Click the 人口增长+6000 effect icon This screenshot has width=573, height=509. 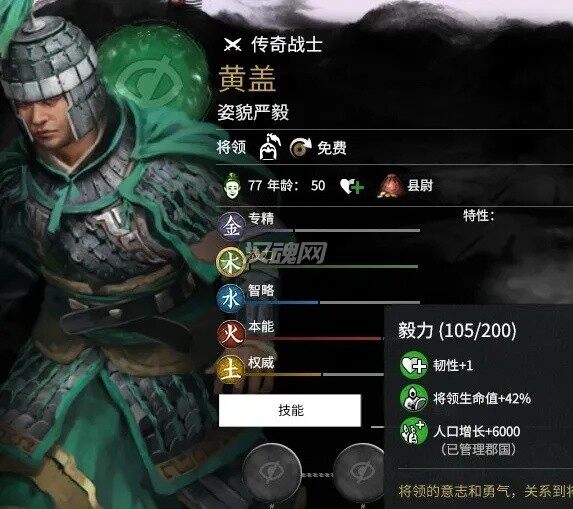pos(414,431)
